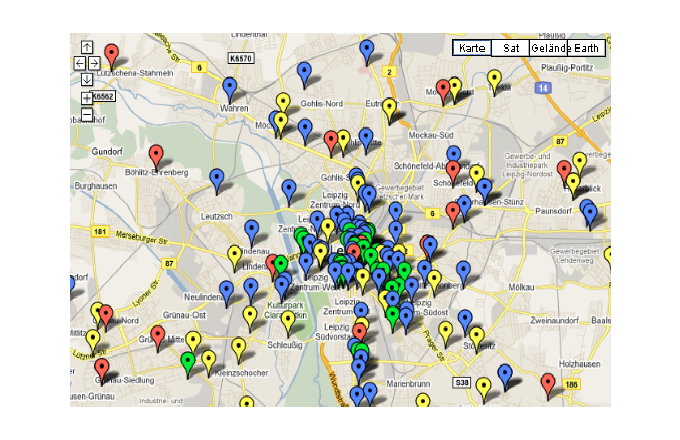Open the red pin at Lützschena-Stahmeln
The image size is (680, 440).
point(112,54)
